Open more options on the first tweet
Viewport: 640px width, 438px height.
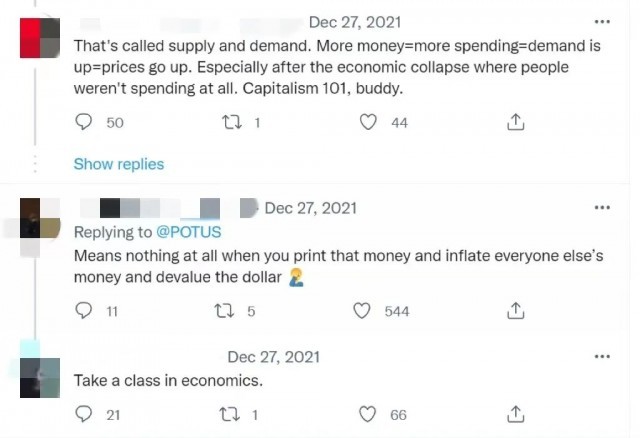[602, 21]
